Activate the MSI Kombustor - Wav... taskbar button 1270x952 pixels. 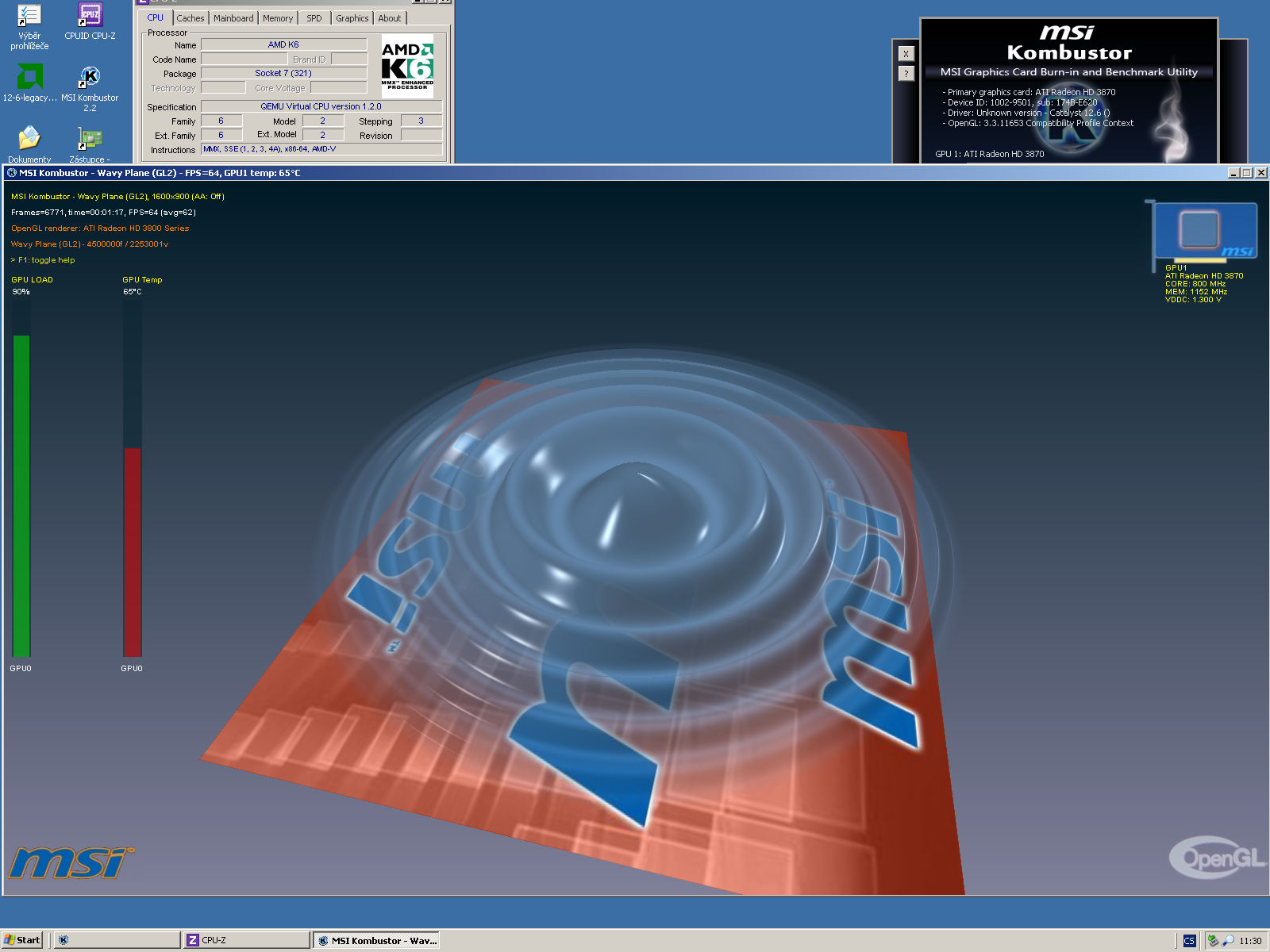pos(376,940)
